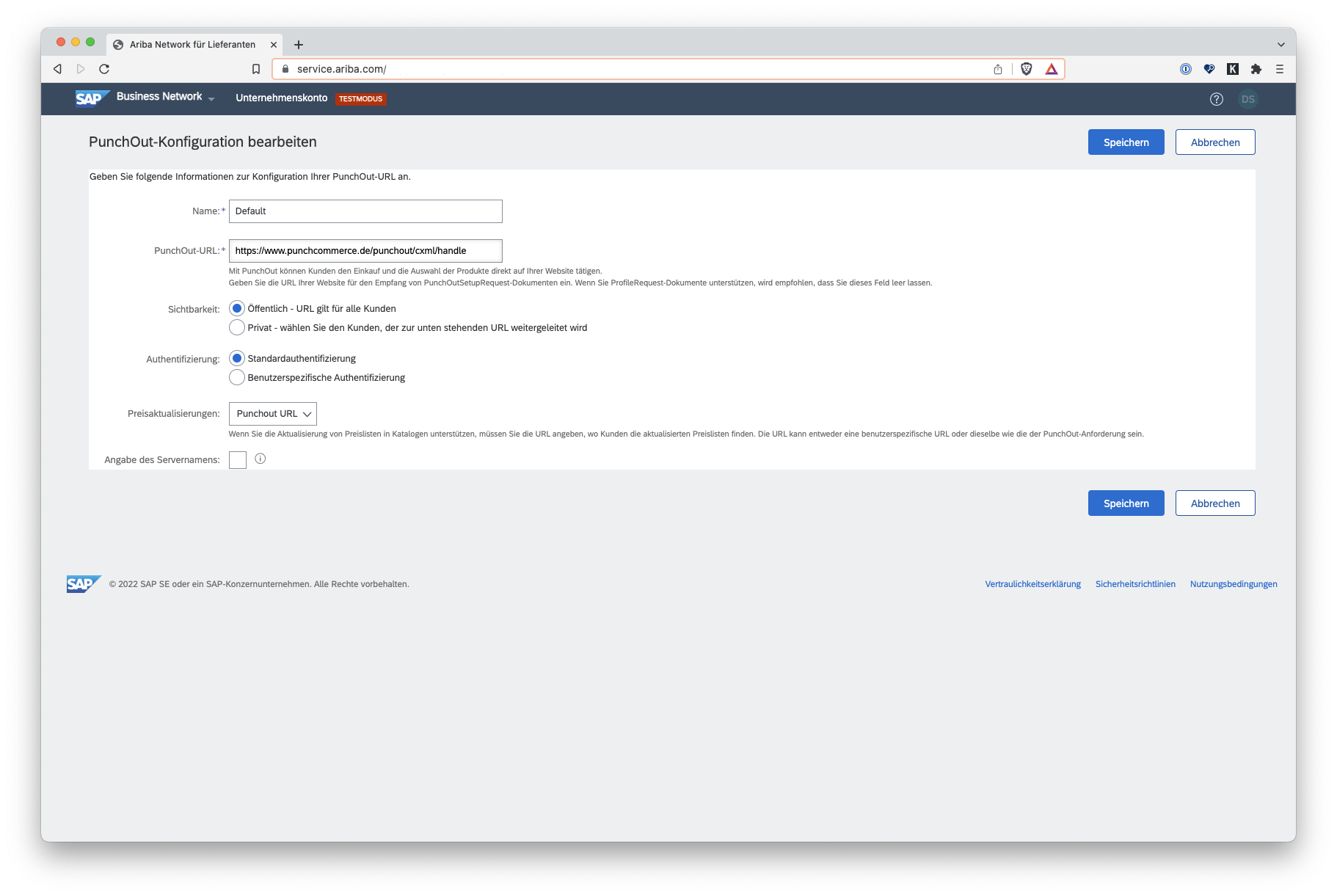Select Benutzerspezifische Authentifizierung radio button
Image resolution: width=1337 pixels, height=896 pixels.
(236, 377)
